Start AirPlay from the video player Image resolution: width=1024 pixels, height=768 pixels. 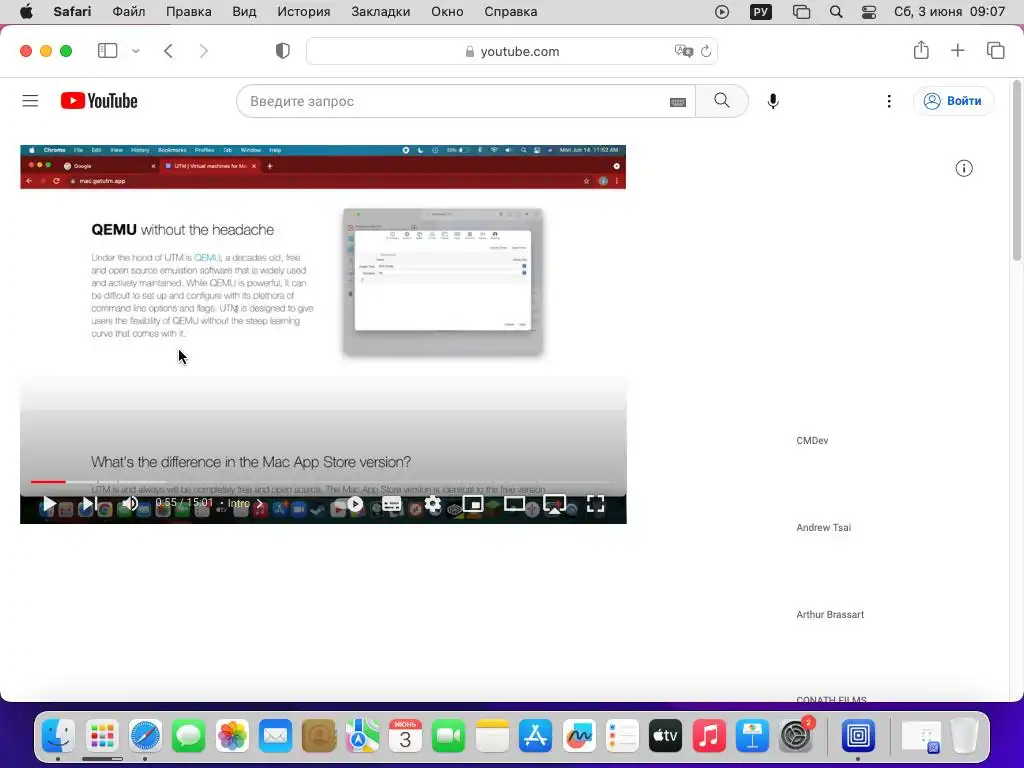click(554, 504)
